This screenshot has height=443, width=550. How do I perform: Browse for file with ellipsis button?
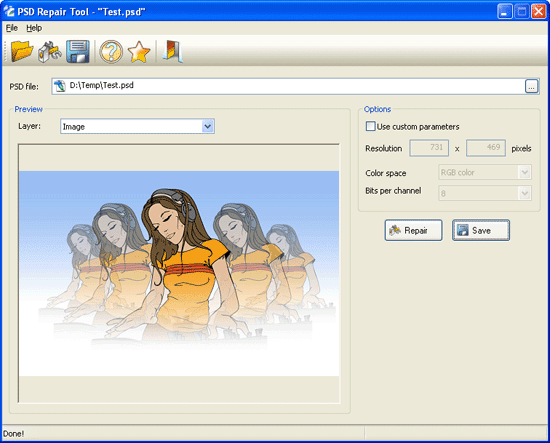[531, 86]
